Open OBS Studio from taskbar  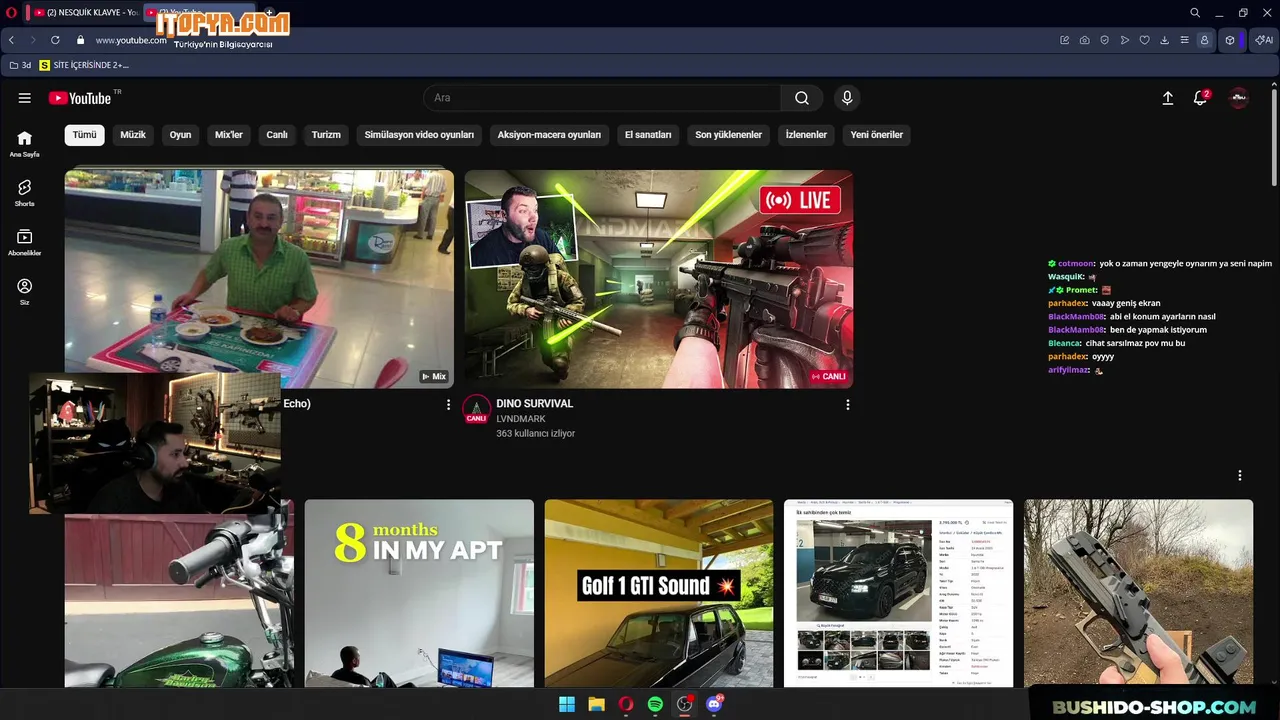[684, 704]
